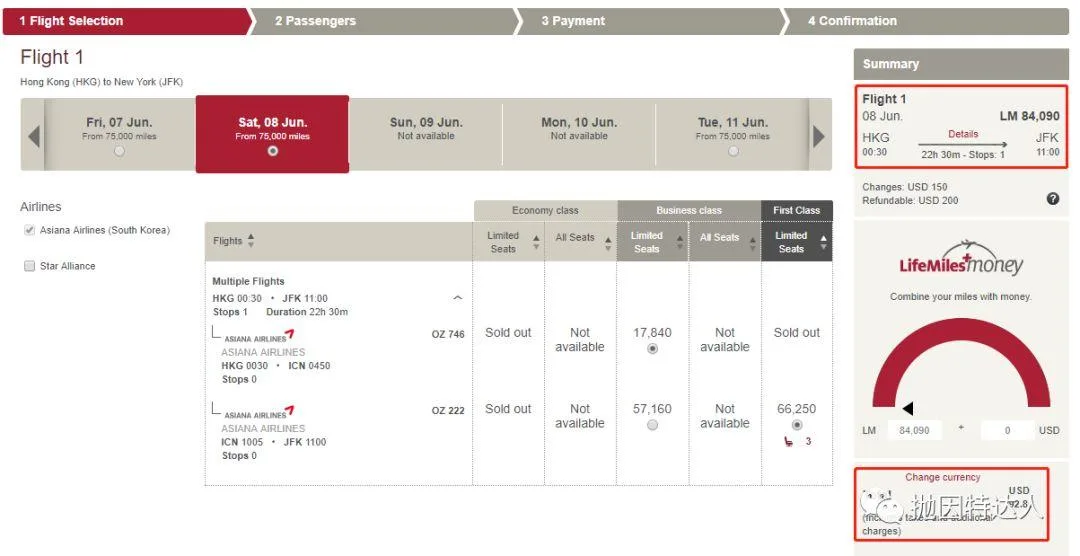
Task: Sort flights using the Flights column arrows
Action: click(x=250, y=241)
